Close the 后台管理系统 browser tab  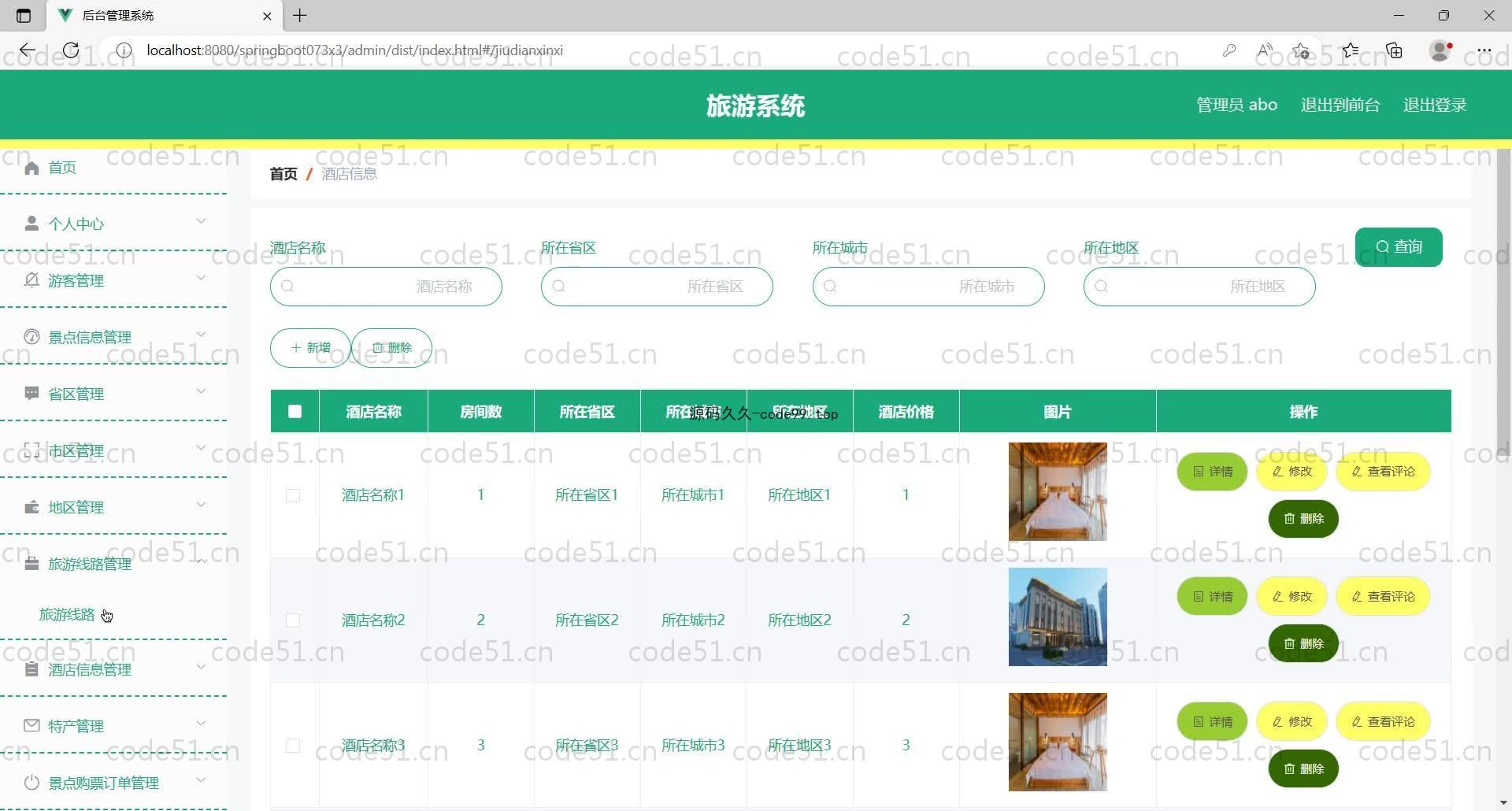(267, 16)
